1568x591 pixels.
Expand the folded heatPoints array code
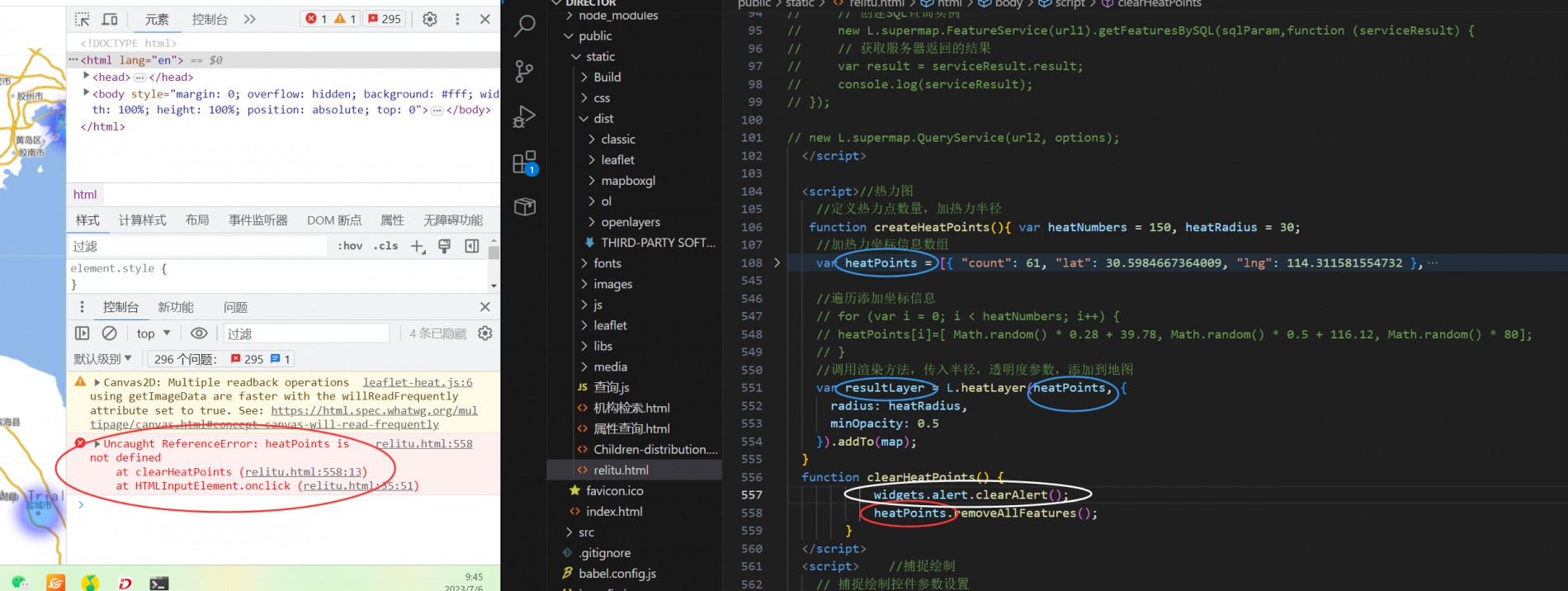(x=777, y=262)
